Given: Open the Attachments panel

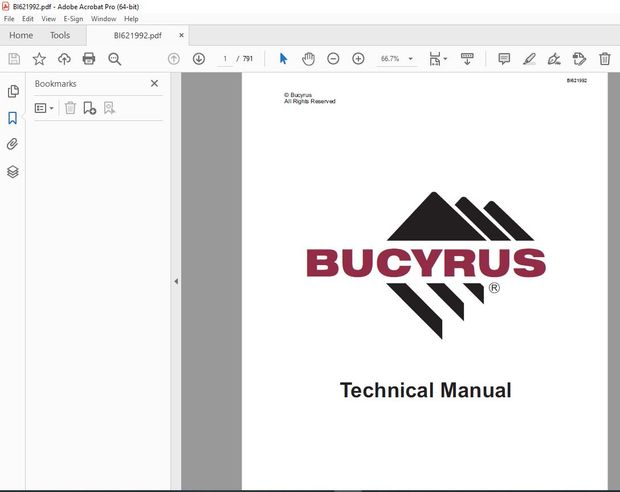Looking at the screenshot, I should [13, 144].
